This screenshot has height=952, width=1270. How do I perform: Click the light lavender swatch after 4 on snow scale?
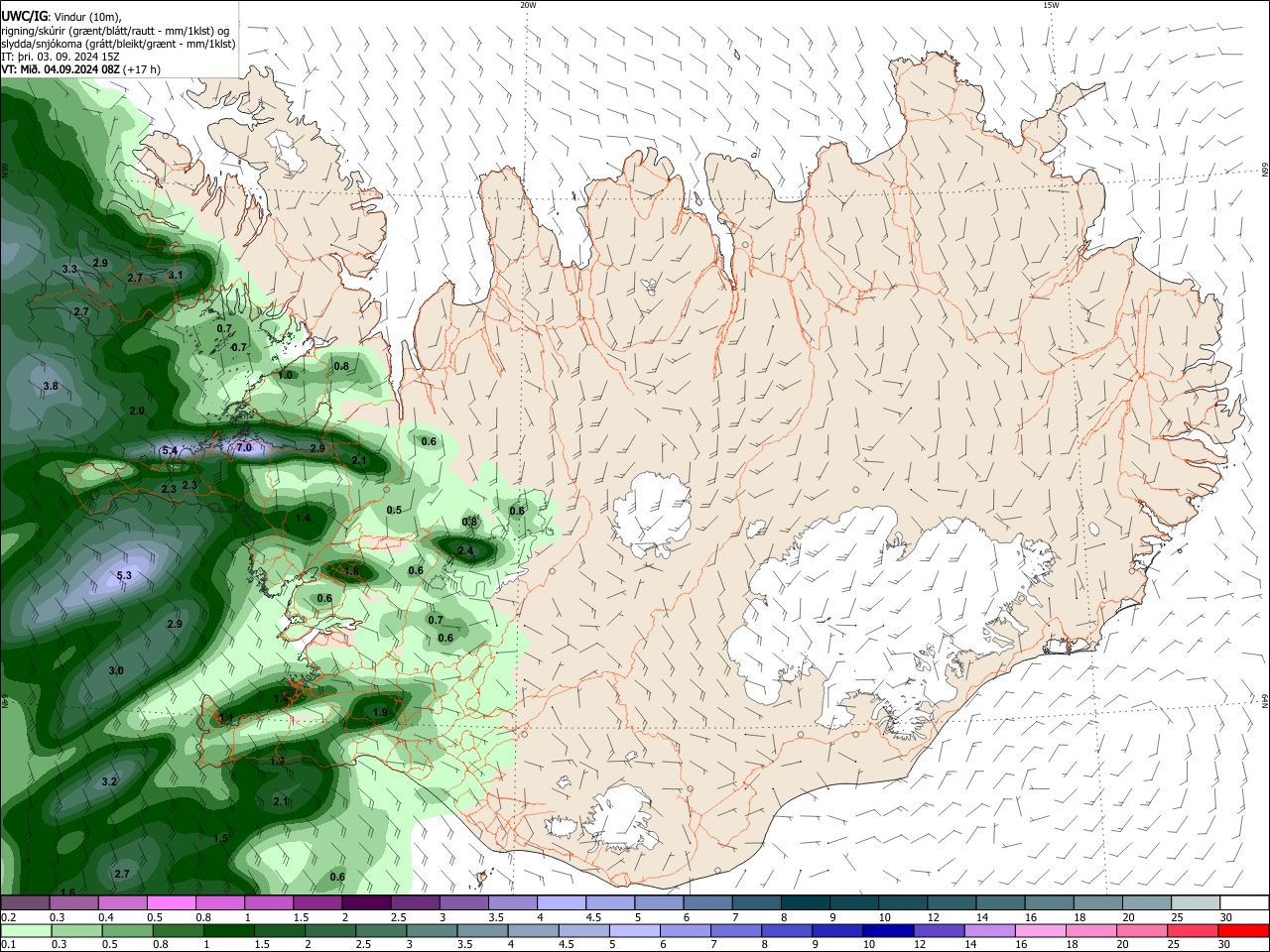click(x=562, y=903)
